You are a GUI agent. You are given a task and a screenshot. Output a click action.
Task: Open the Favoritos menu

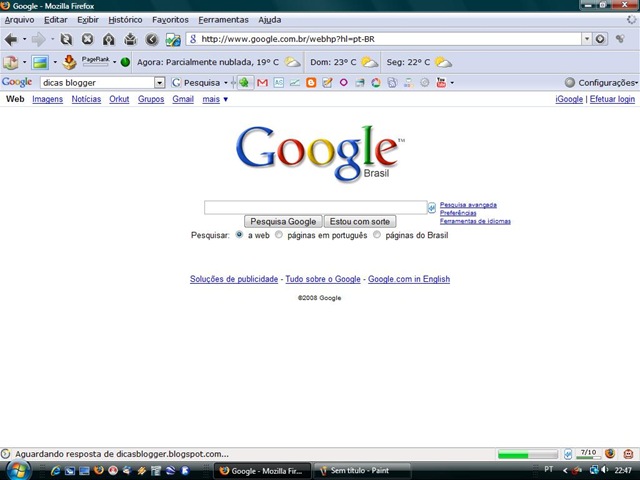pos(169,19)
